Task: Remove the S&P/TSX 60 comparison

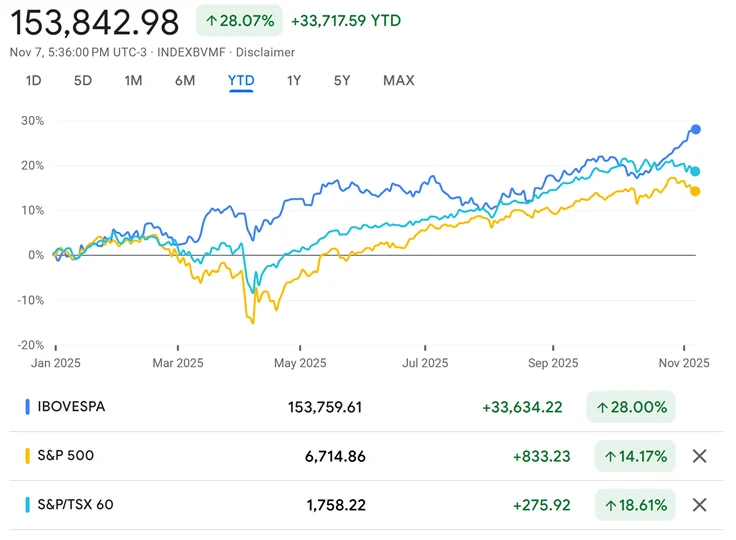Action: pyautogui.click(x=700, y=505)
